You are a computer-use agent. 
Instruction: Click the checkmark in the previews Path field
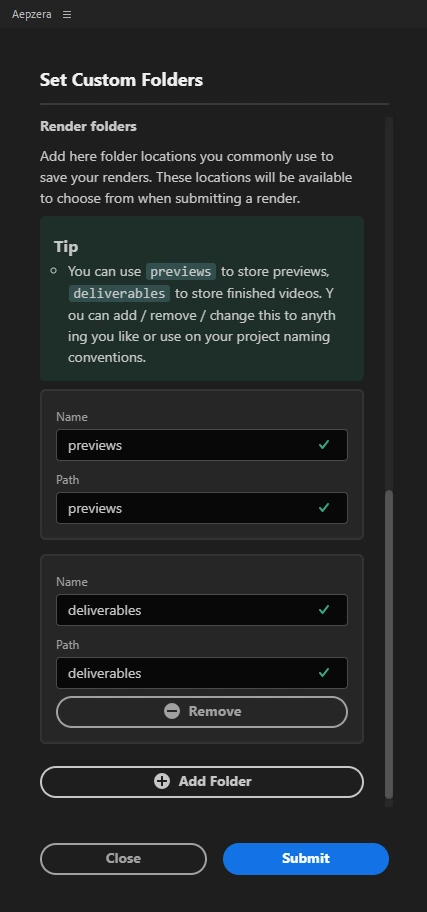pyautogui.click(x=324, y=508)
